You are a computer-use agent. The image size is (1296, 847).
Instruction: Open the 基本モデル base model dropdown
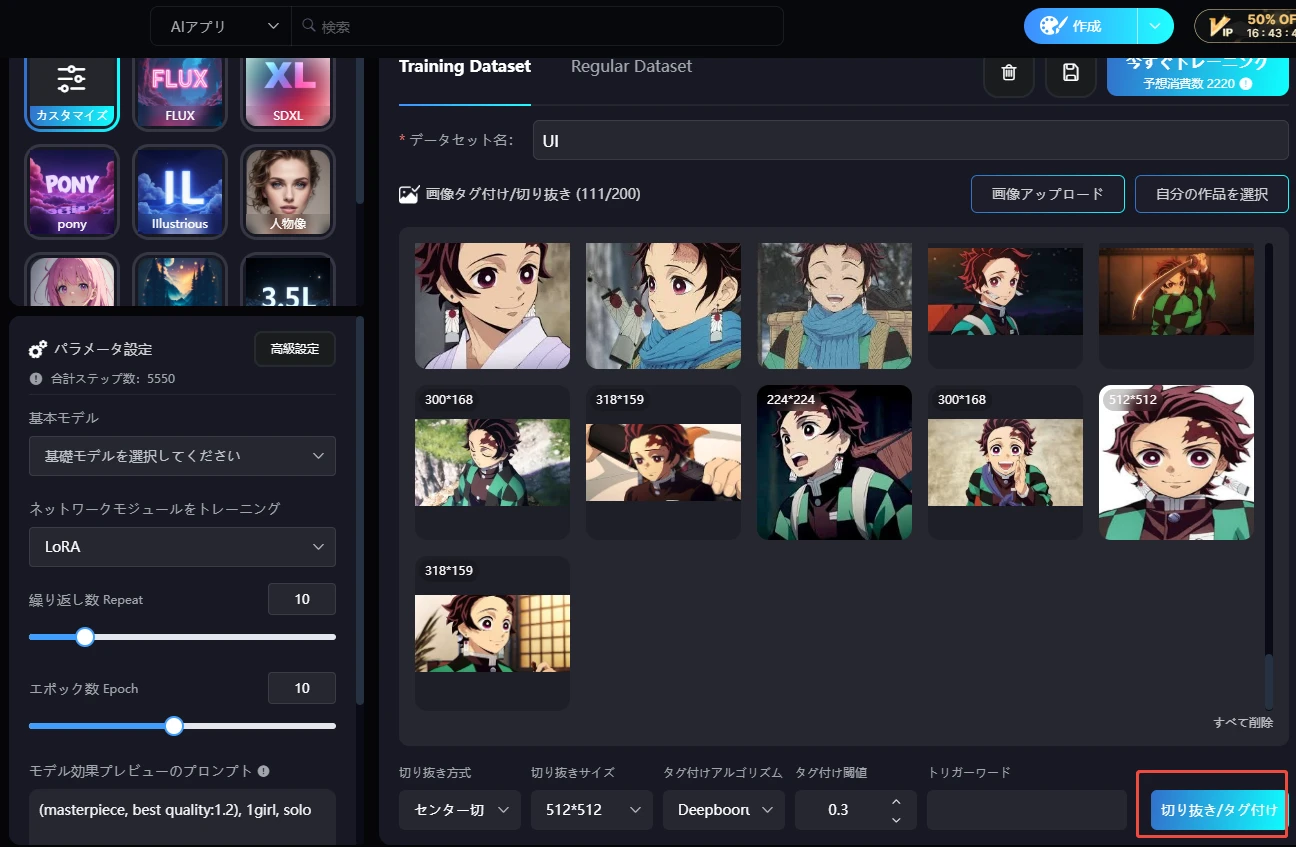(x=182, y=456)
